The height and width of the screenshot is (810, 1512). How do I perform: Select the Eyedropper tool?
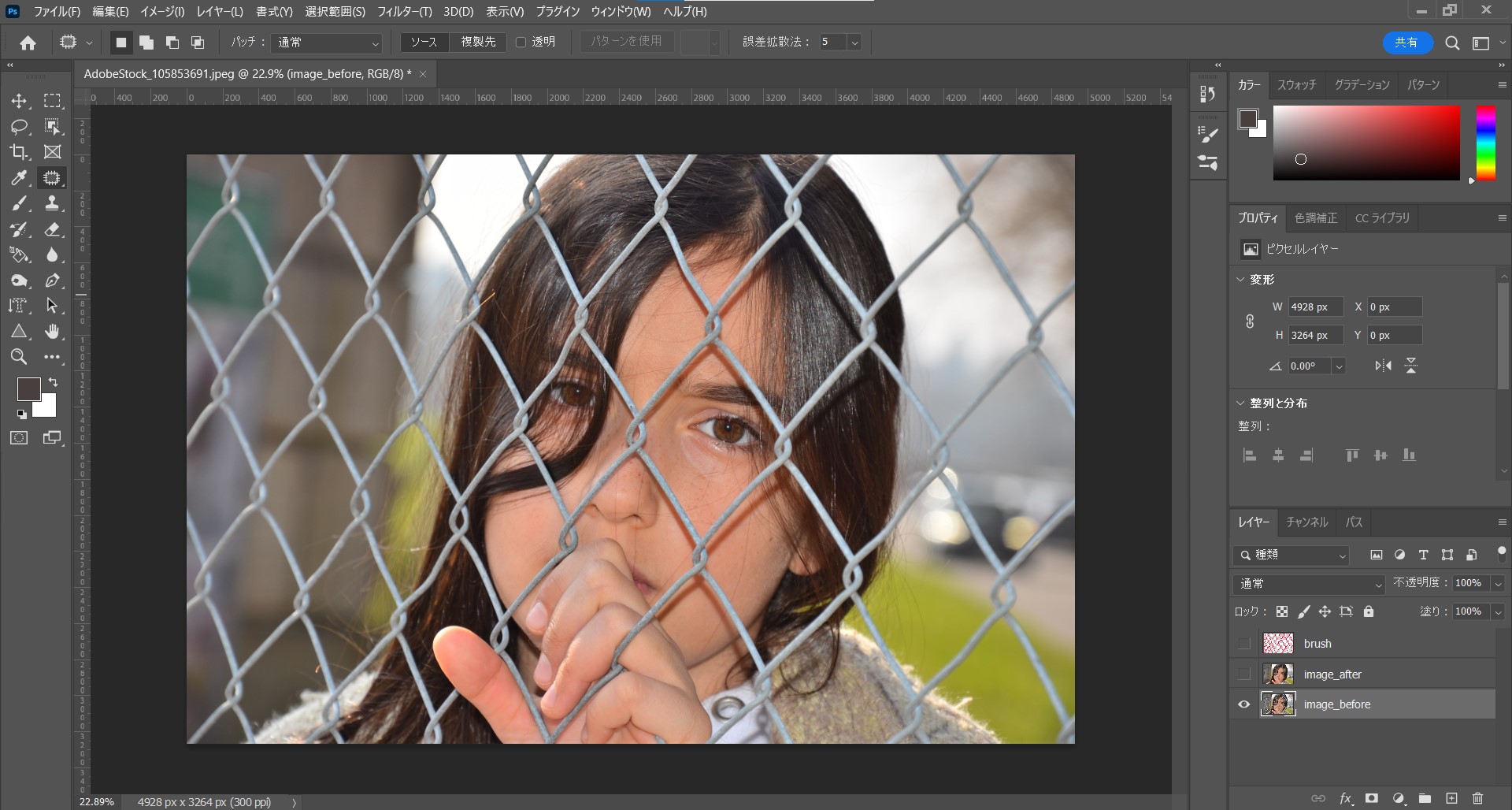19,178
